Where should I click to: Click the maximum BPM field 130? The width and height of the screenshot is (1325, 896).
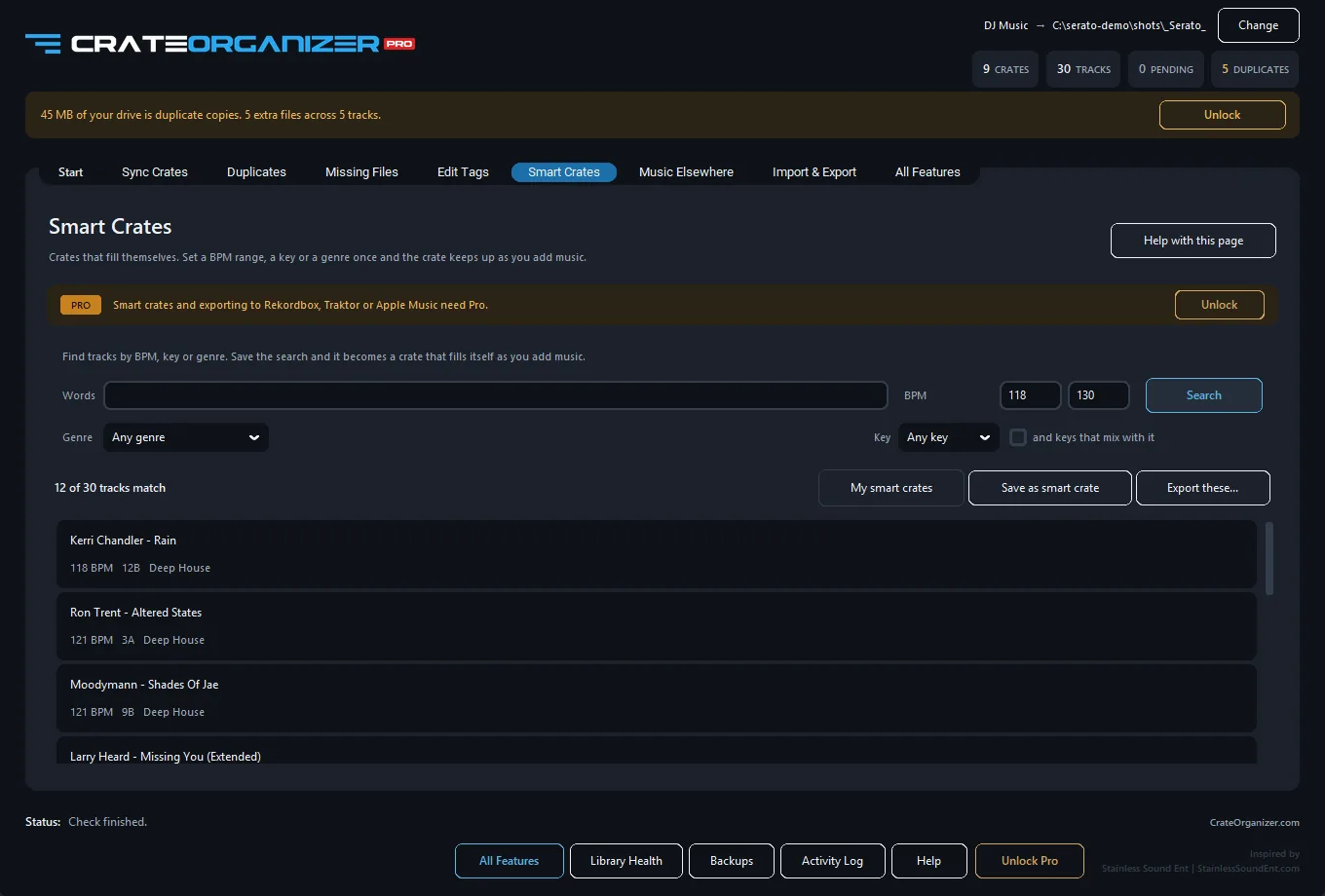pos(1098,395)
